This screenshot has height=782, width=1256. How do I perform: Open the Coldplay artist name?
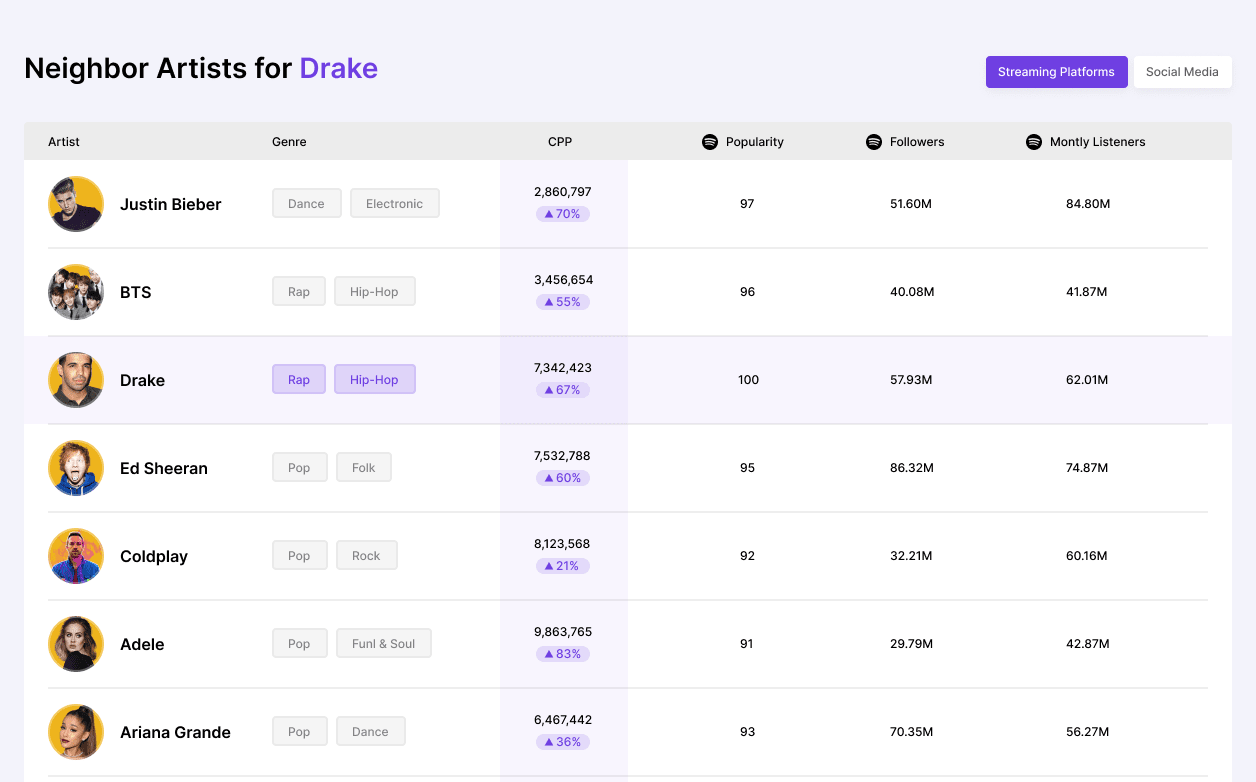click(x=154, y=556)
